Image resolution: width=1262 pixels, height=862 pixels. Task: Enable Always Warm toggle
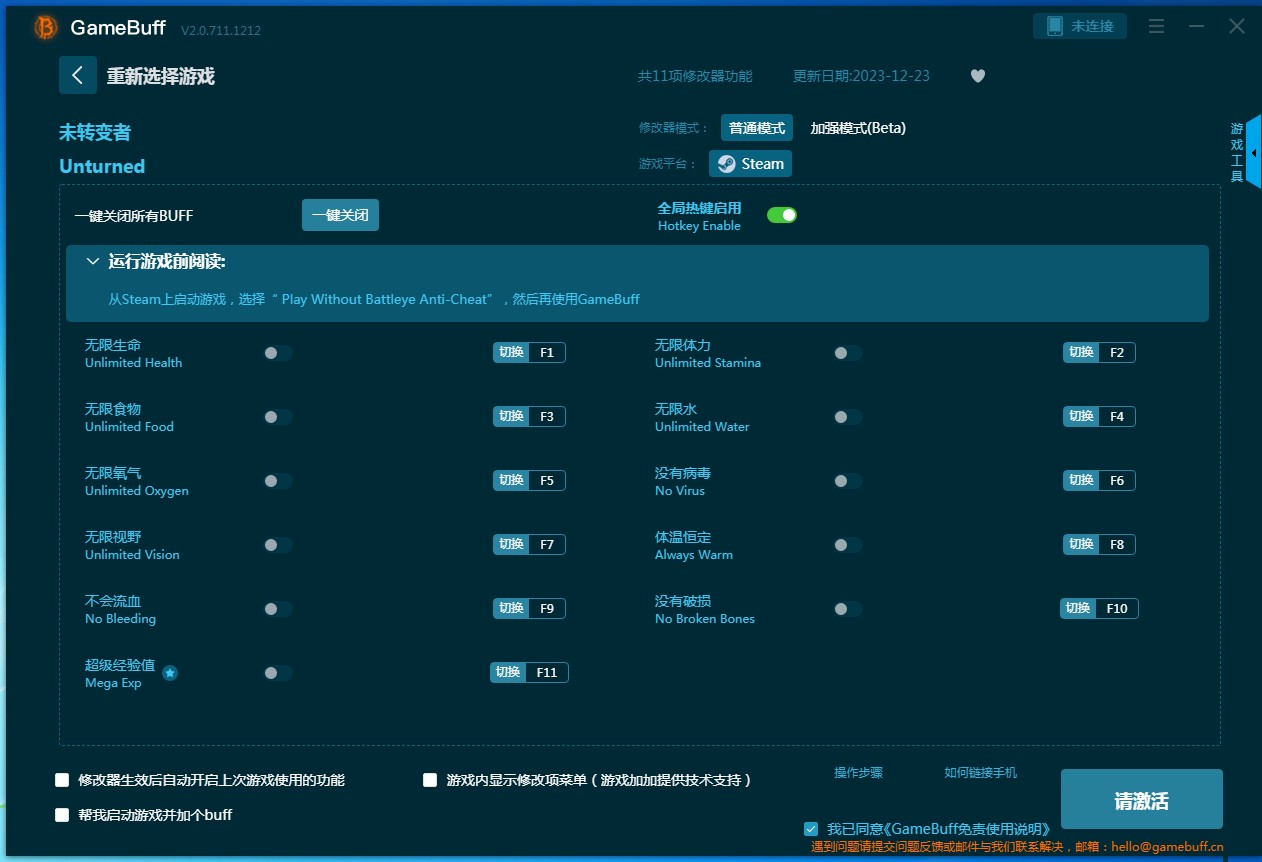[848, 545]
